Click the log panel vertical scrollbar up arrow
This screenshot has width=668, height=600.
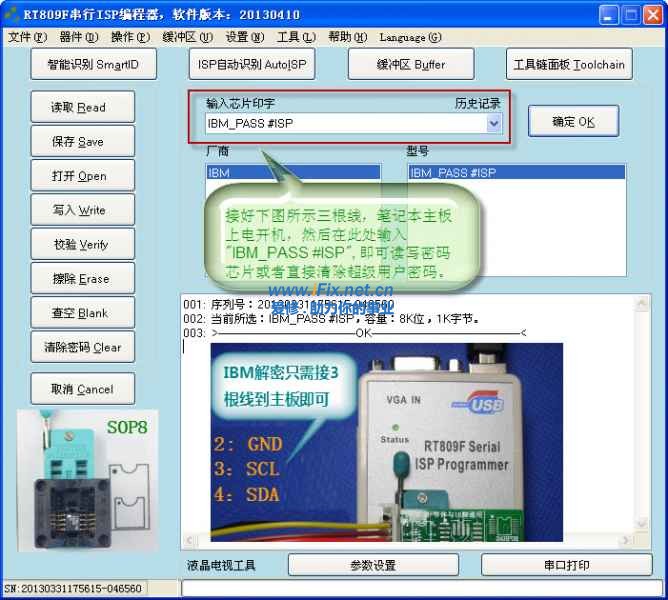click(642, 303)
